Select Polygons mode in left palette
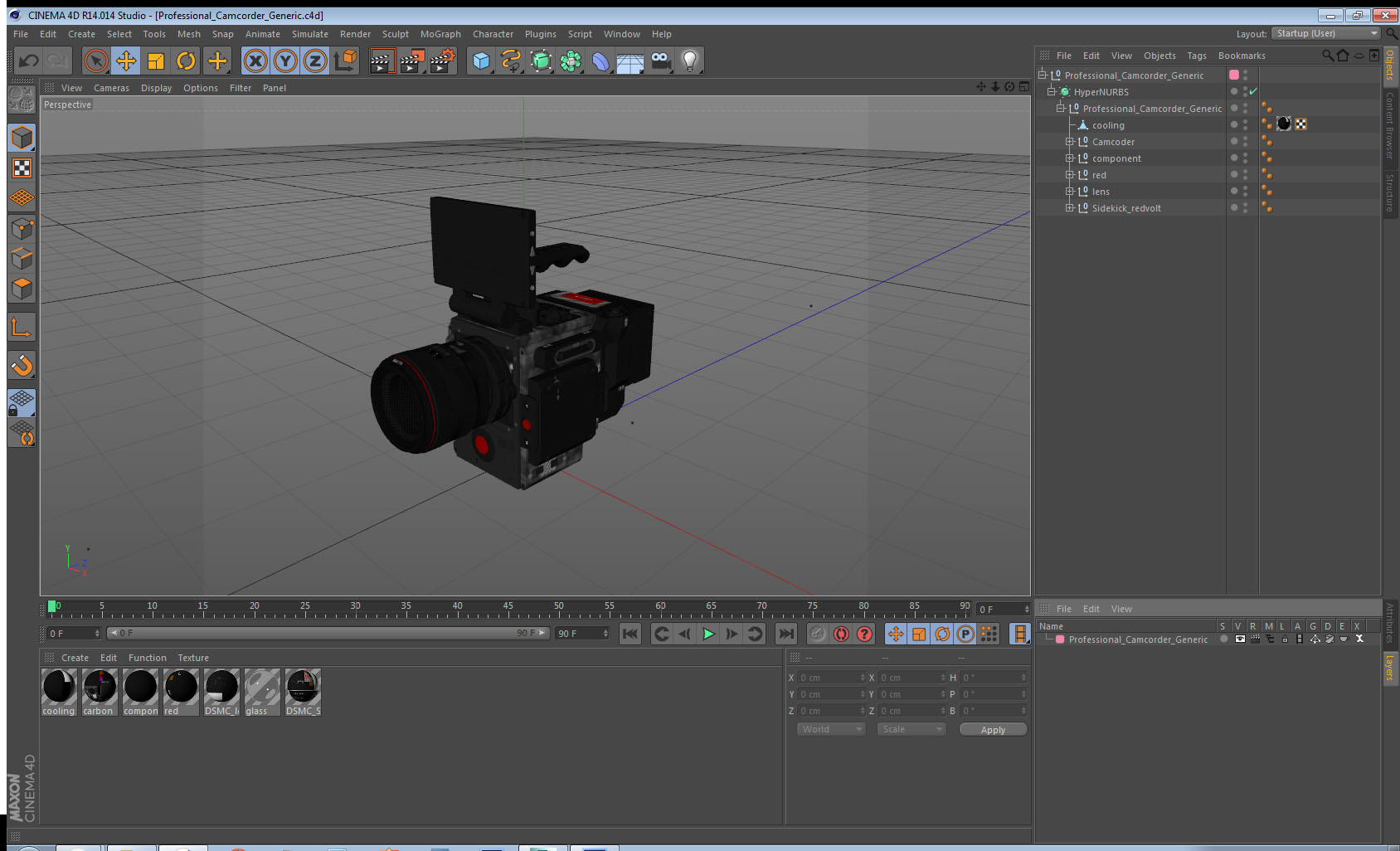Image resolution: width=1400 pixels, height=851 pixels. click(x=22, y=289)
